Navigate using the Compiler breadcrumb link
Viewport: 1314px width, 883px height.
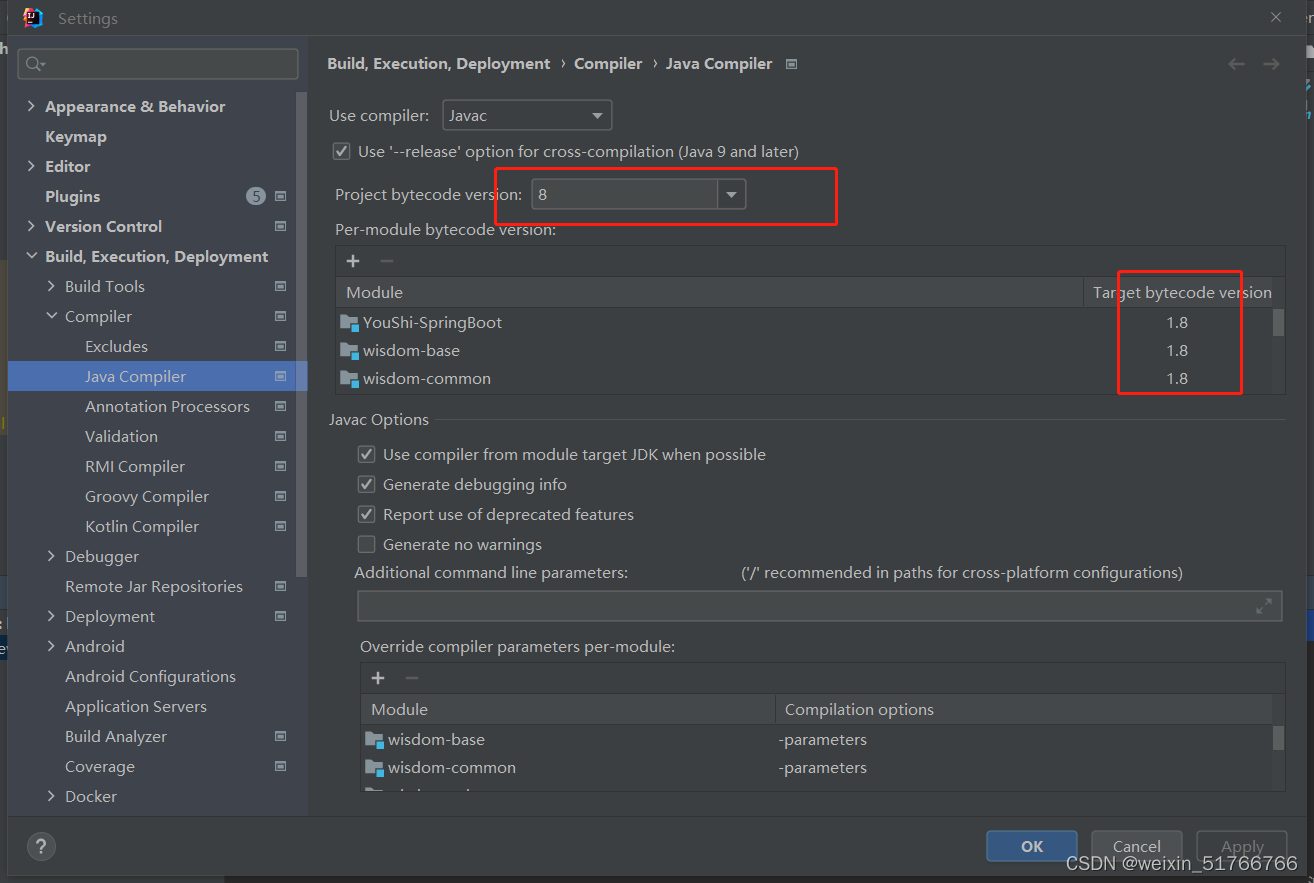point(608,63)
